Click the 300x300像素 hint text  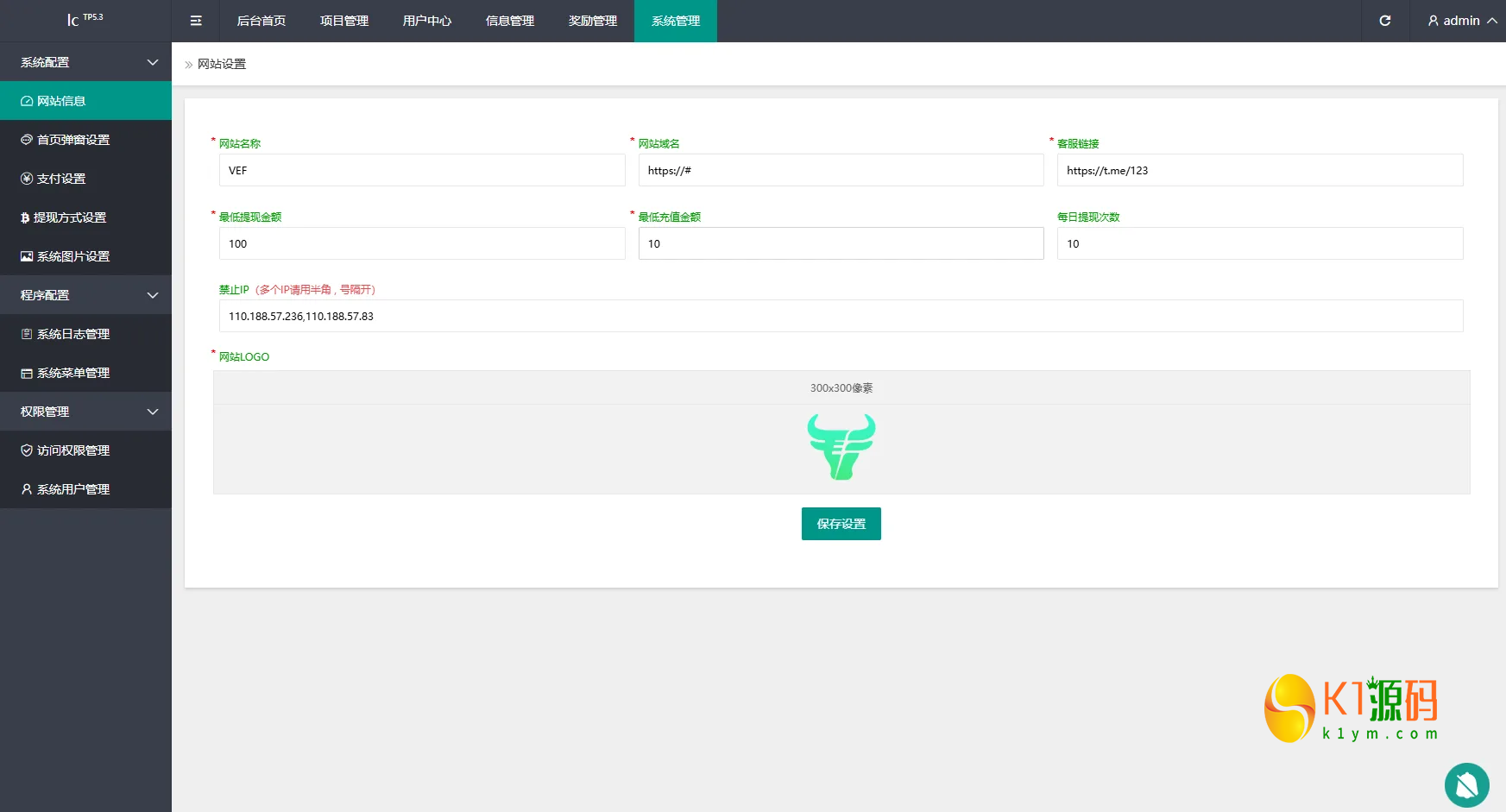[x=841, y=388]
